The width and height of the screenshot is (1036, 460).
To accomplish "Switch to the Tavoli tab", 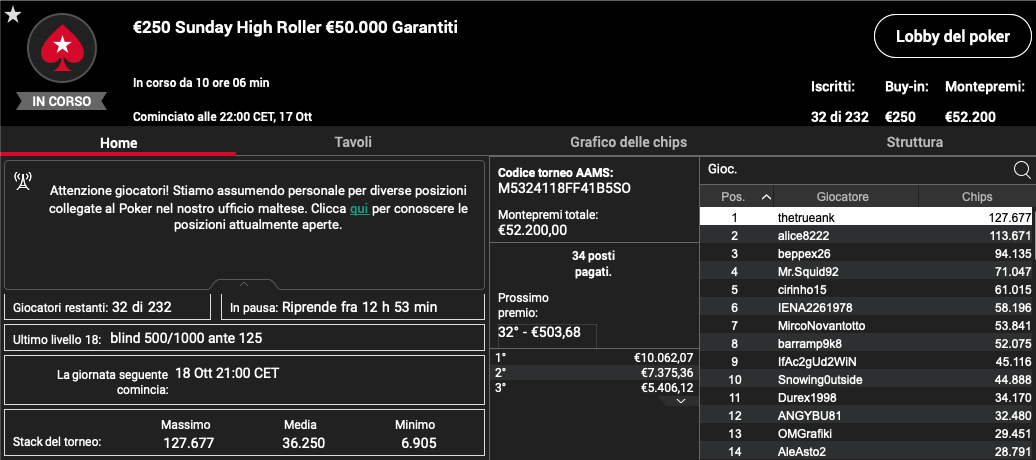I will point(353,142).
